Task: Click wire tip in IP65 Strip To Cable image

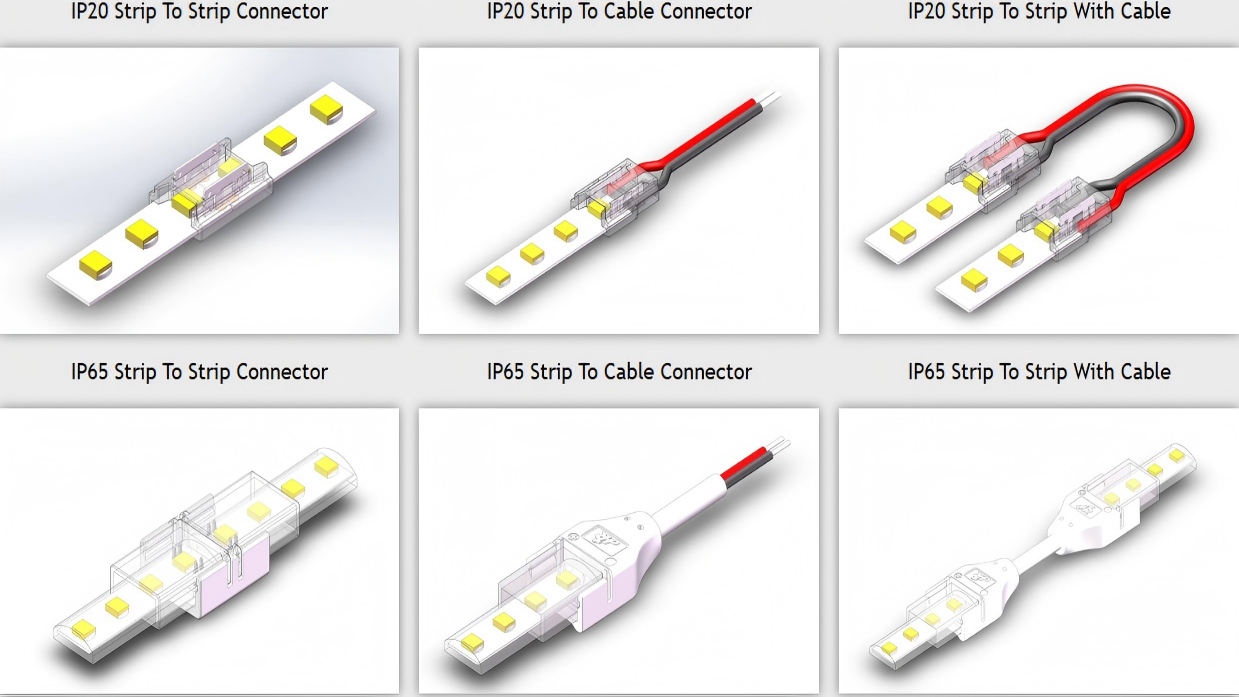Action: [x=778, y=441]
